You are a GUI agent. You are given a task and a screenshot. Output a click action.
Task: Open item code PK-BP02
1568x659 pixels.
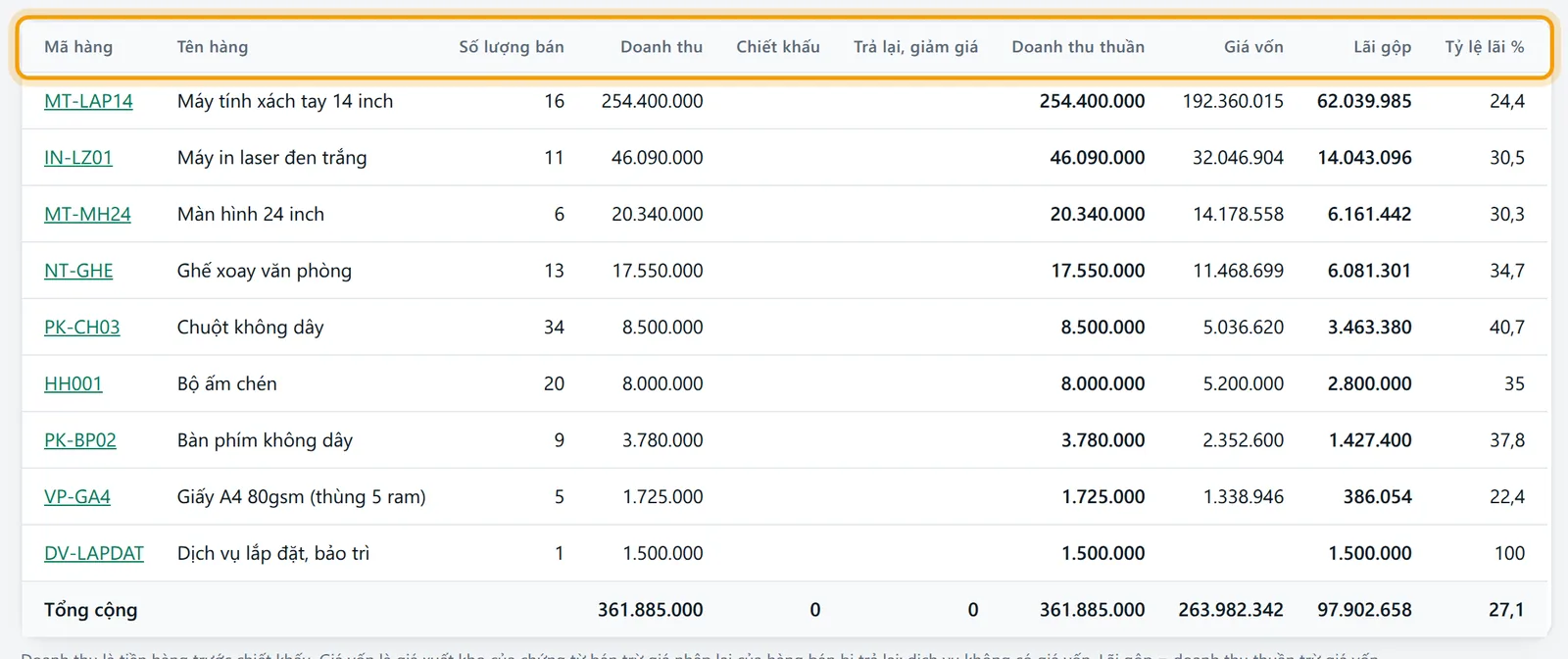click(x=80, y=440)
